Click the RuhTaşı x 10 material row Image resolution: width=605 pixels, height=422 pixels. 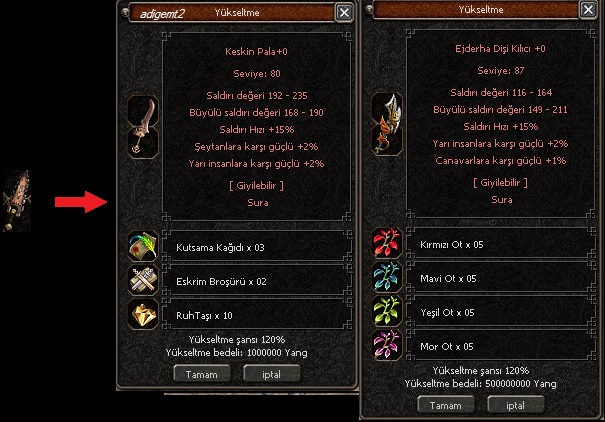click(257, 315)
